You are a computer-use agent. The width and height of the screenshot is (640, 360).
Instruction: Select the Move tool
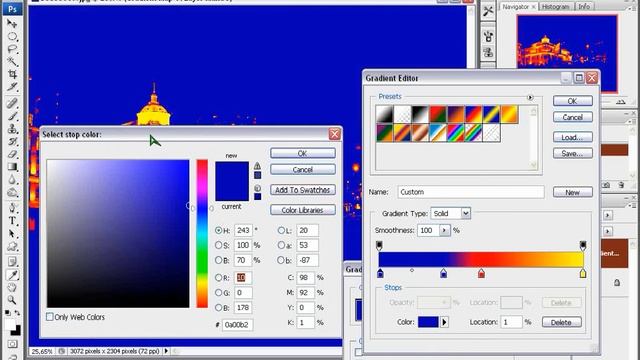point(12,23)
